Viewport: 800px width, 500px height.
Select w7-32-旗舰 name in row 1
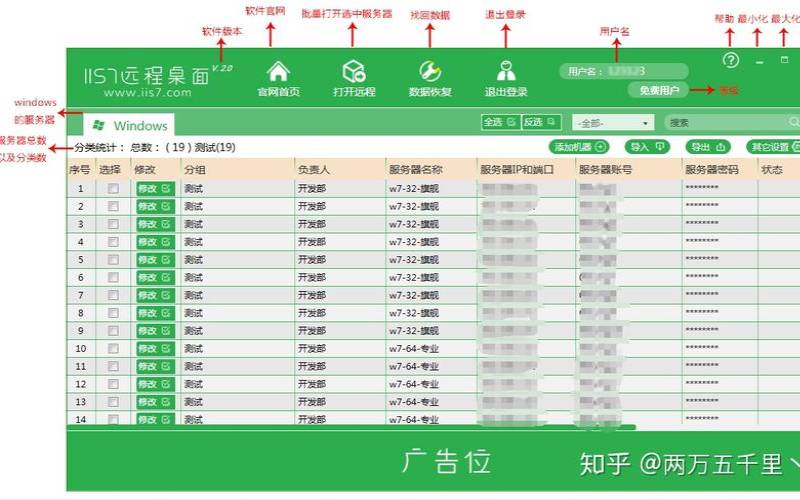pyautogui.click(x=414, y=189)
